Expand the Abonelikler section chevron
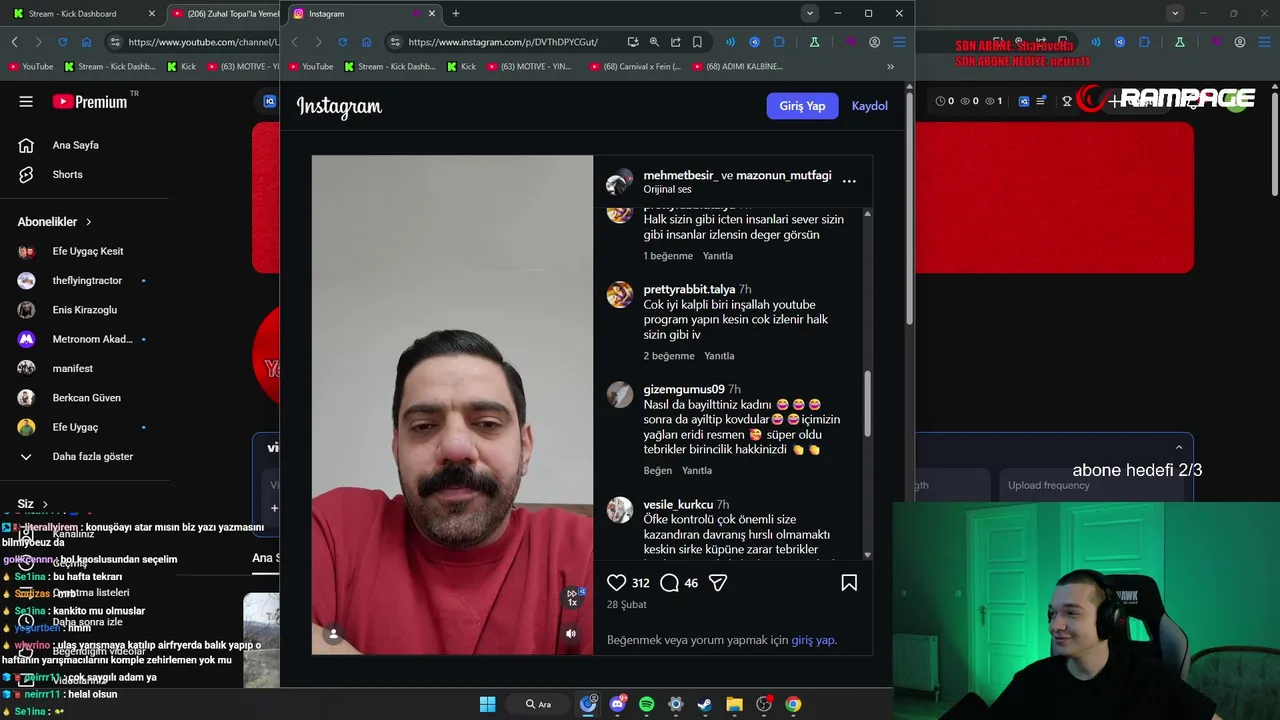 (x=88, y=222)
